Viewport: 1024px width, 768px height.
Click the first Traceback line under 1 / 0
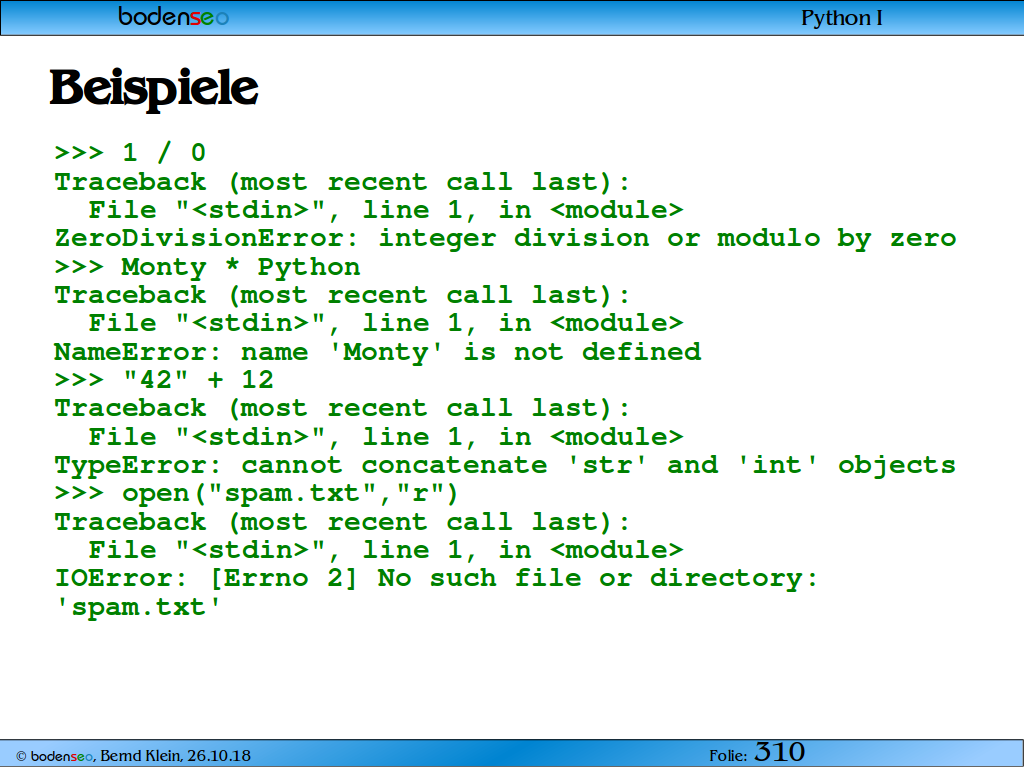342,182
